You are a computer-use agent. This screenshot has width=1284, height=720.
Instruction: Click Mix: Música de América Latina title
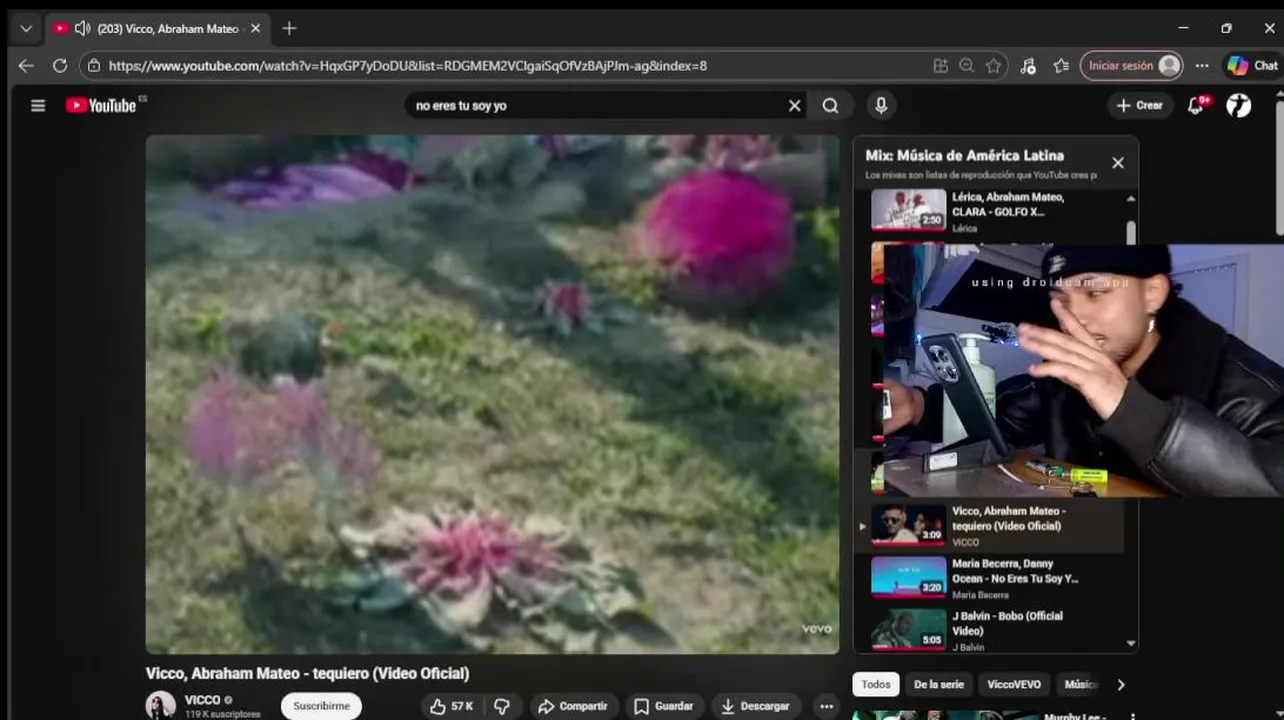click(x=964, y=155)
